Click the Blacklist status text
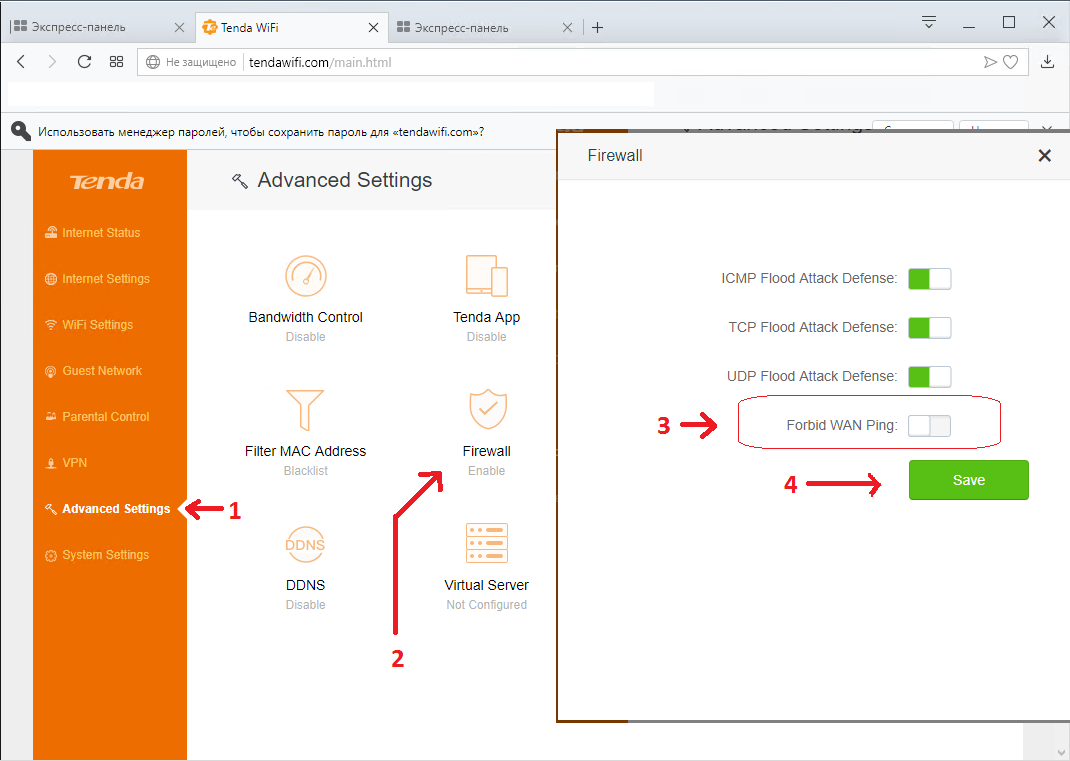Viewport: 1070px width, 761px height. pos(306,470)
